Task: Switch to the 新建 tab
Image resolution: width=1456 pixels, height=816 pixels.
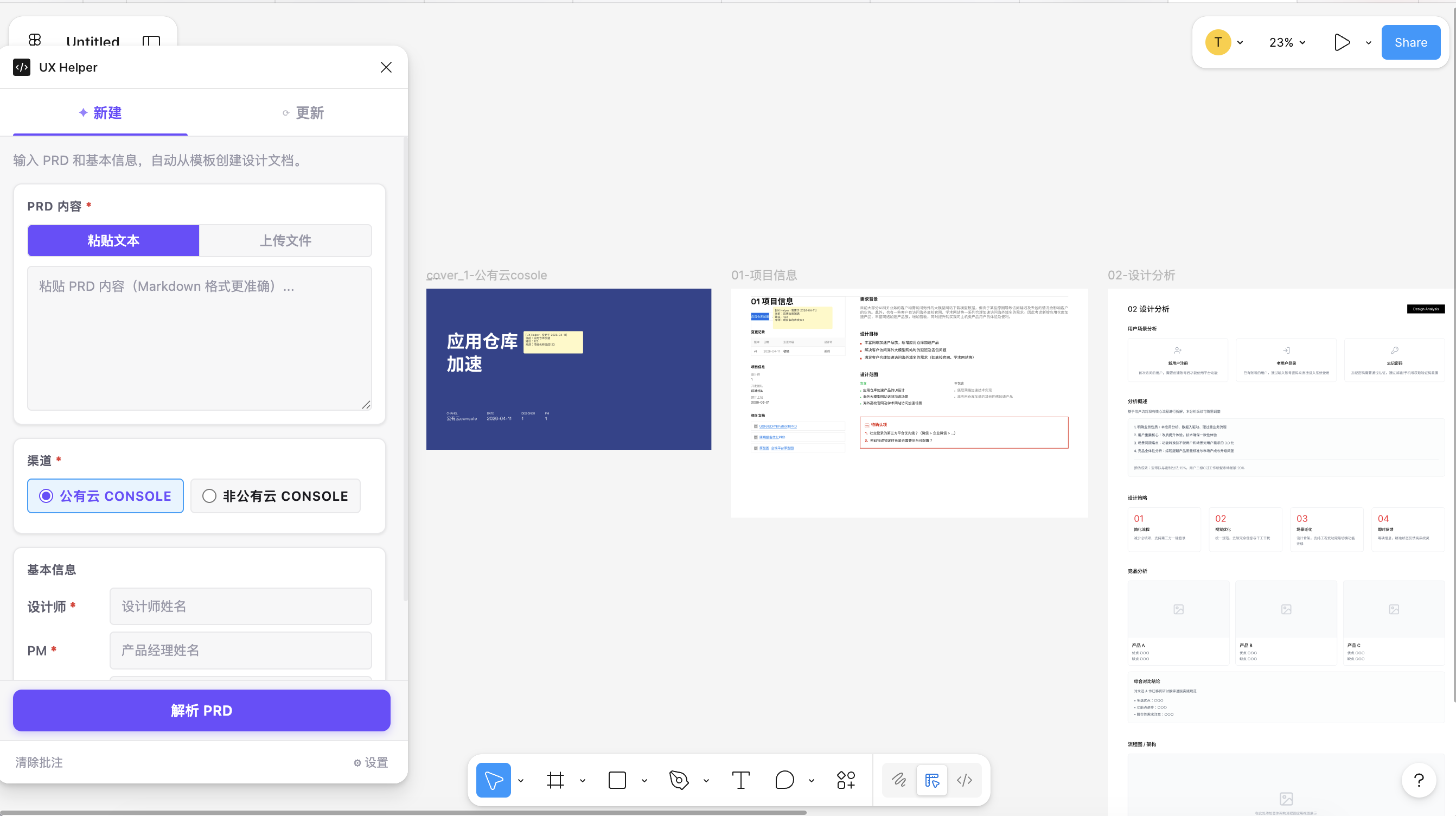Action: 100,112
